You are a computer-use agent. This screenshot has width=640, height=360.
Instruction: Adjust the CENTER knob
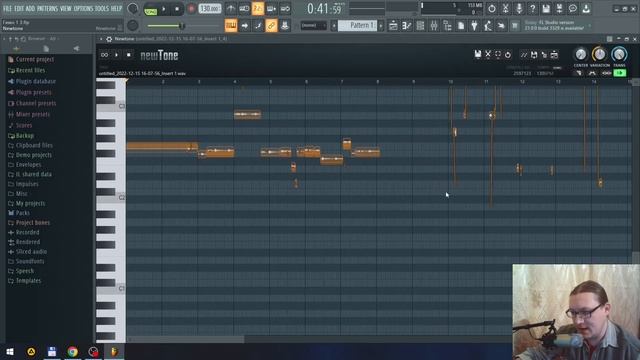tap(580, 54)
